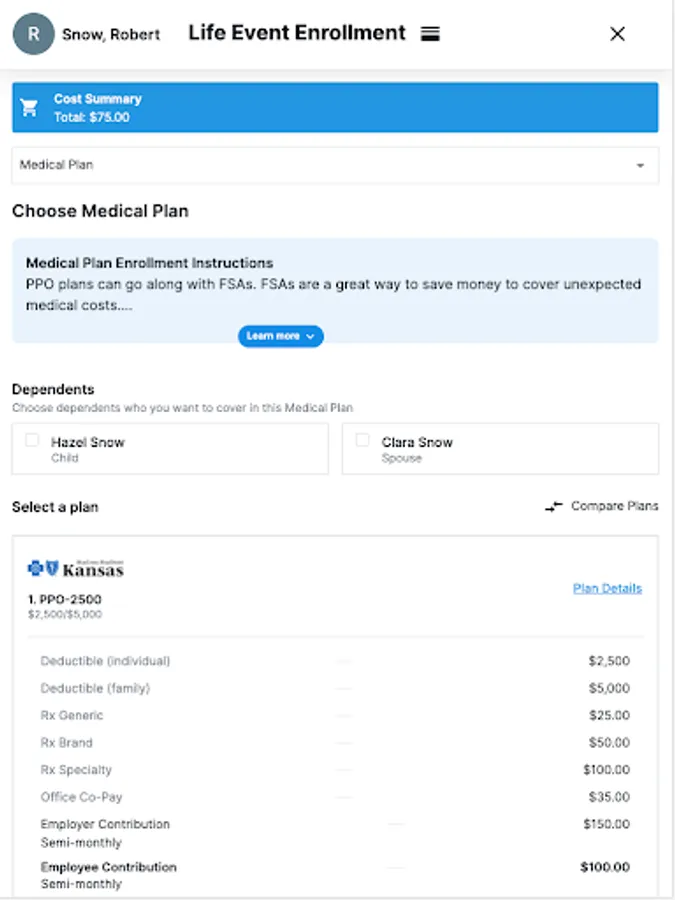Click the Deductible (individual) row
Viewport: 675px width, 900px height.
335,661
